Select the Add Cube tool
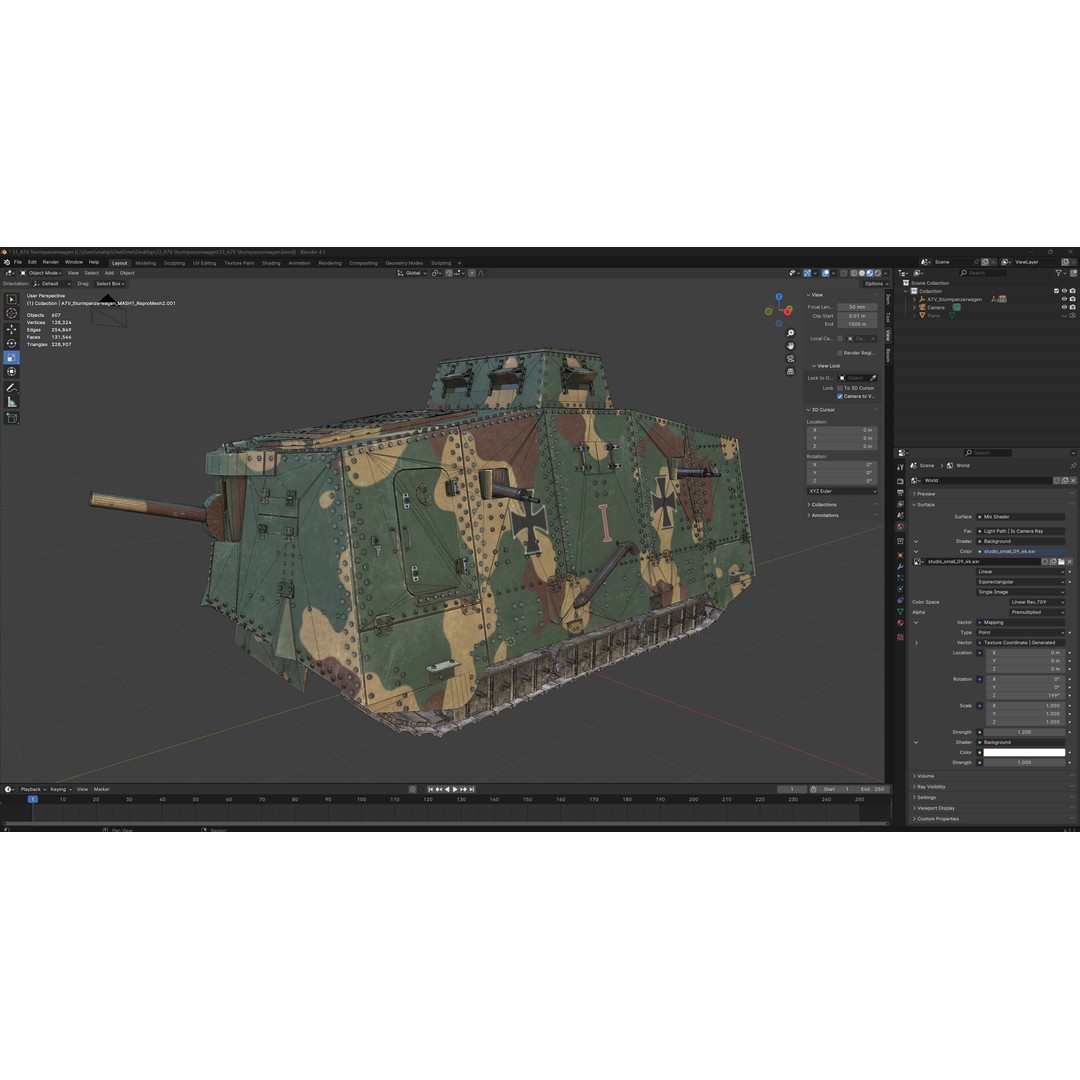Viewport: 1080px width, 1080px height. 11,418
